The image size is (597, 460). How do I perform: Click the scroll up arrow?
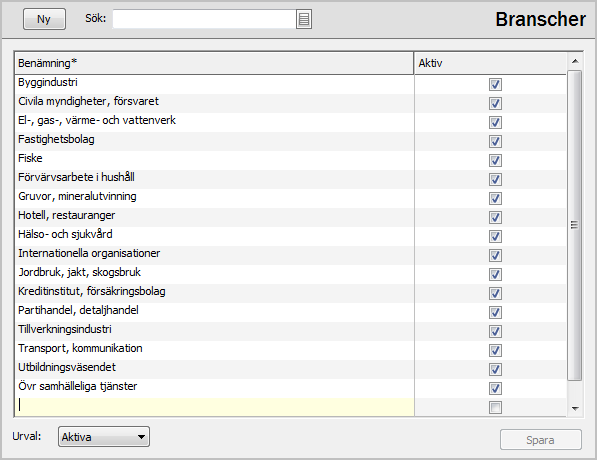click(x=575, y=62)
